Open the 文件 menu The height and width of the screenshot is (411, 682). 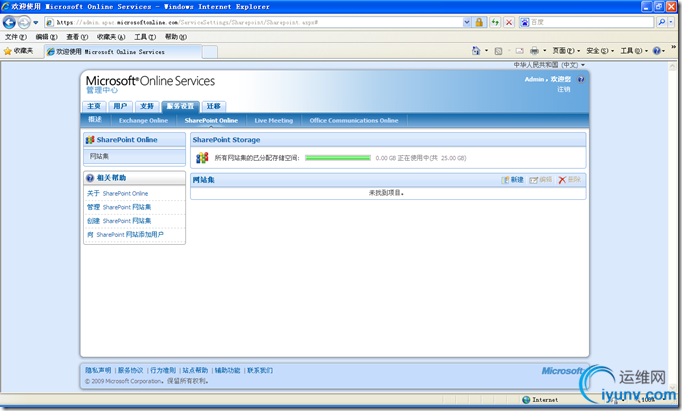click(x=16, y=37)
